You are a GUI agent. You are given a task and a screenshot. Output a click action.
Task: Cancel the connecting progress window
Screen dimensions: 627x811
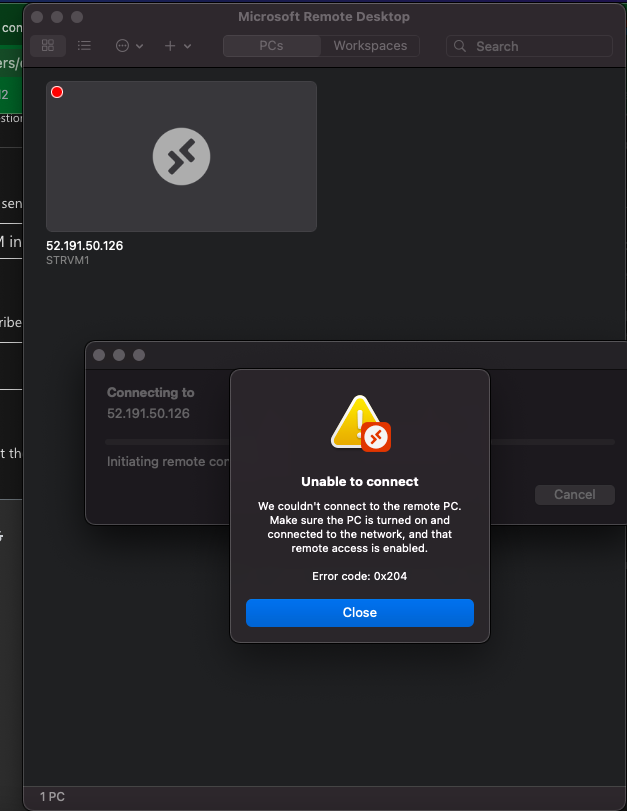point(575,494)
